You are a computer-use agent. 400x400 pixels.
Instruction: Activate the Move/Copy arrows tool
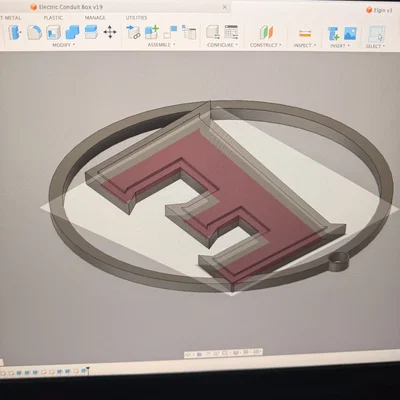pyautogui.click(x=110, y=32)
